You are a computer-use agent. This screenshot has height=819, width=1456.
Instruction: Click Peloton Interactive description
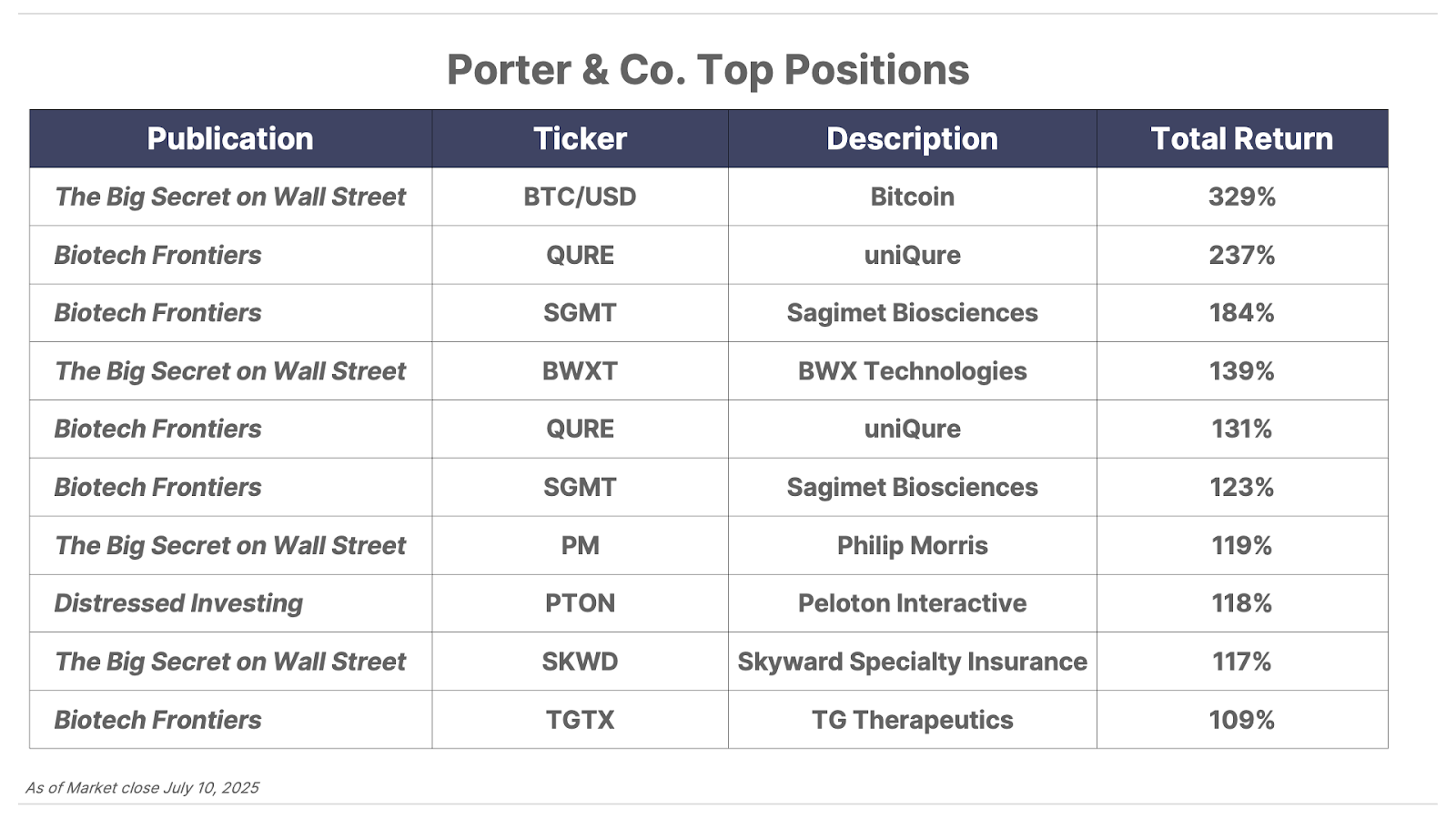(x=912, y=603)
